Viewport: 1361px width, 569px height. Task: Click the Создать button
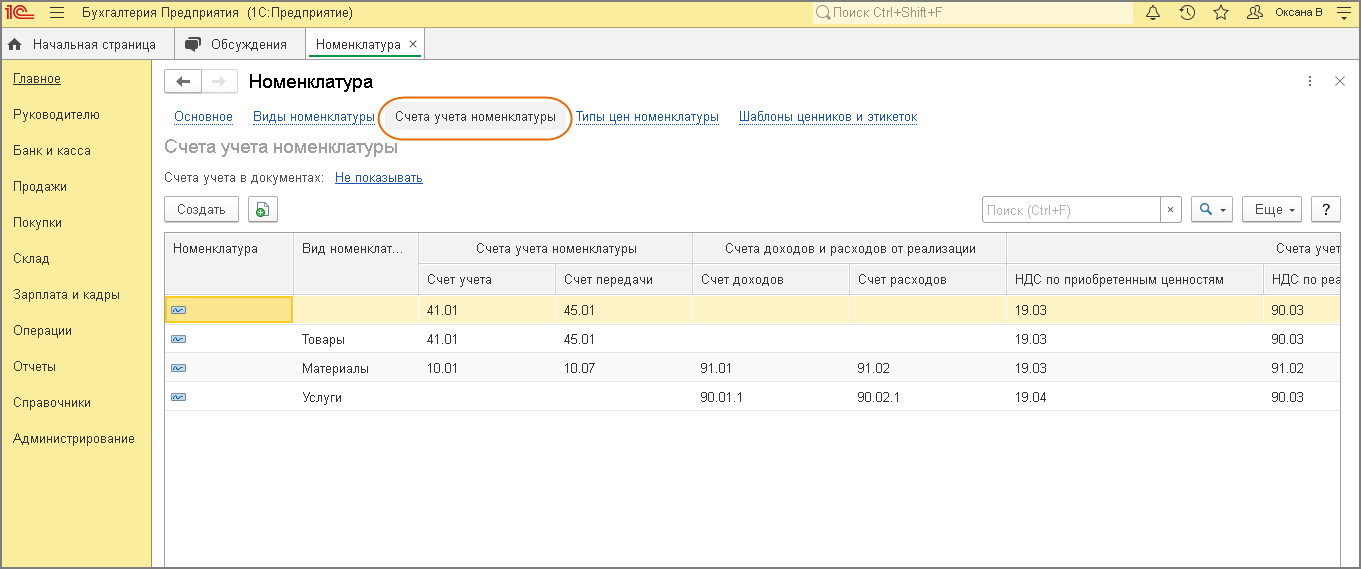point(201,209)
